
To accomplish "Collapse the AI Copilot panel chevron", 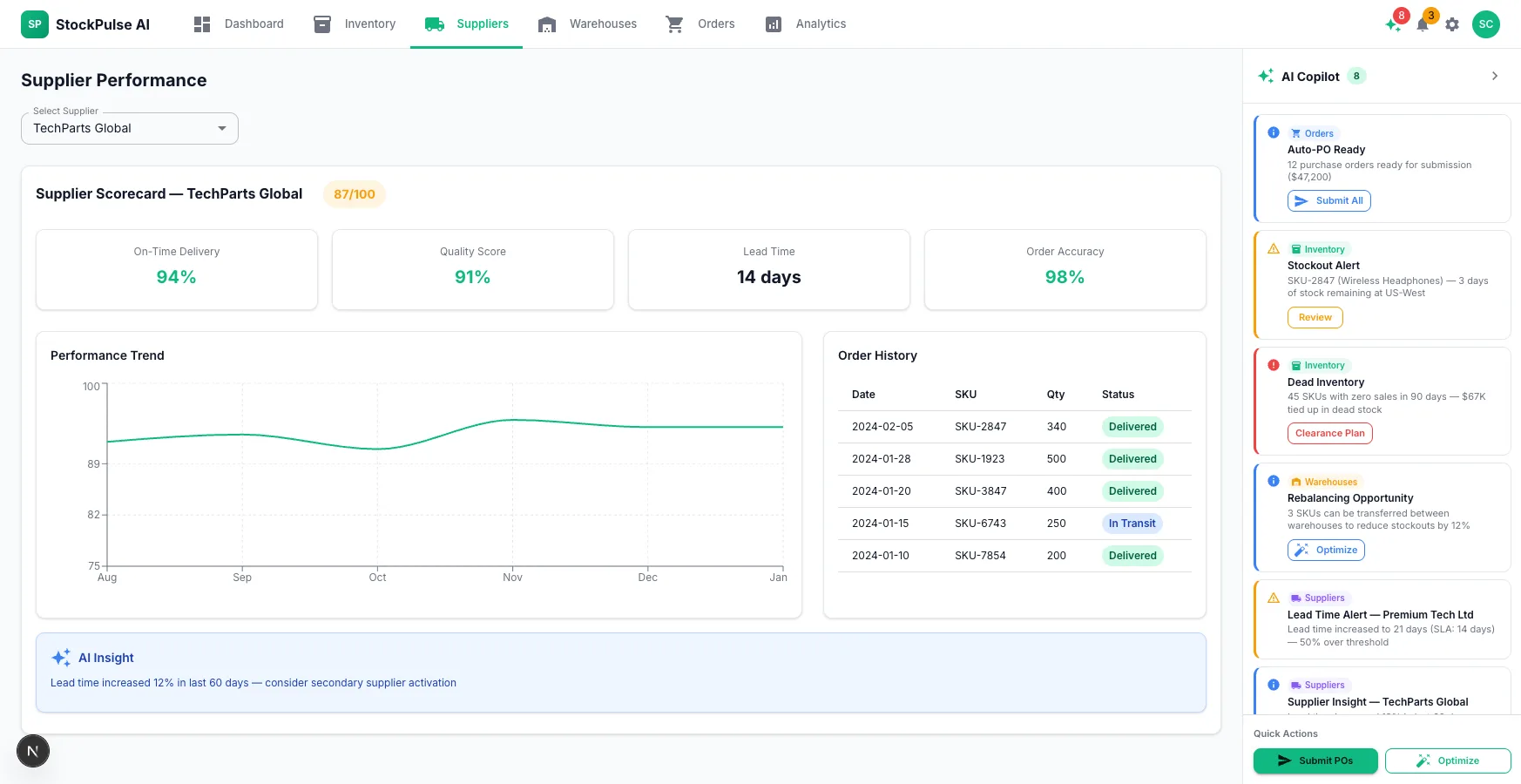I will click(1495, 76).
